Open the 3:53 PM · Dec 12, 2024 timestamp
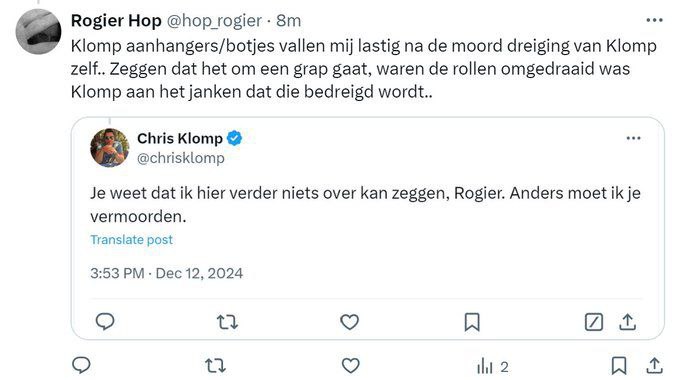 coord(167,273)
